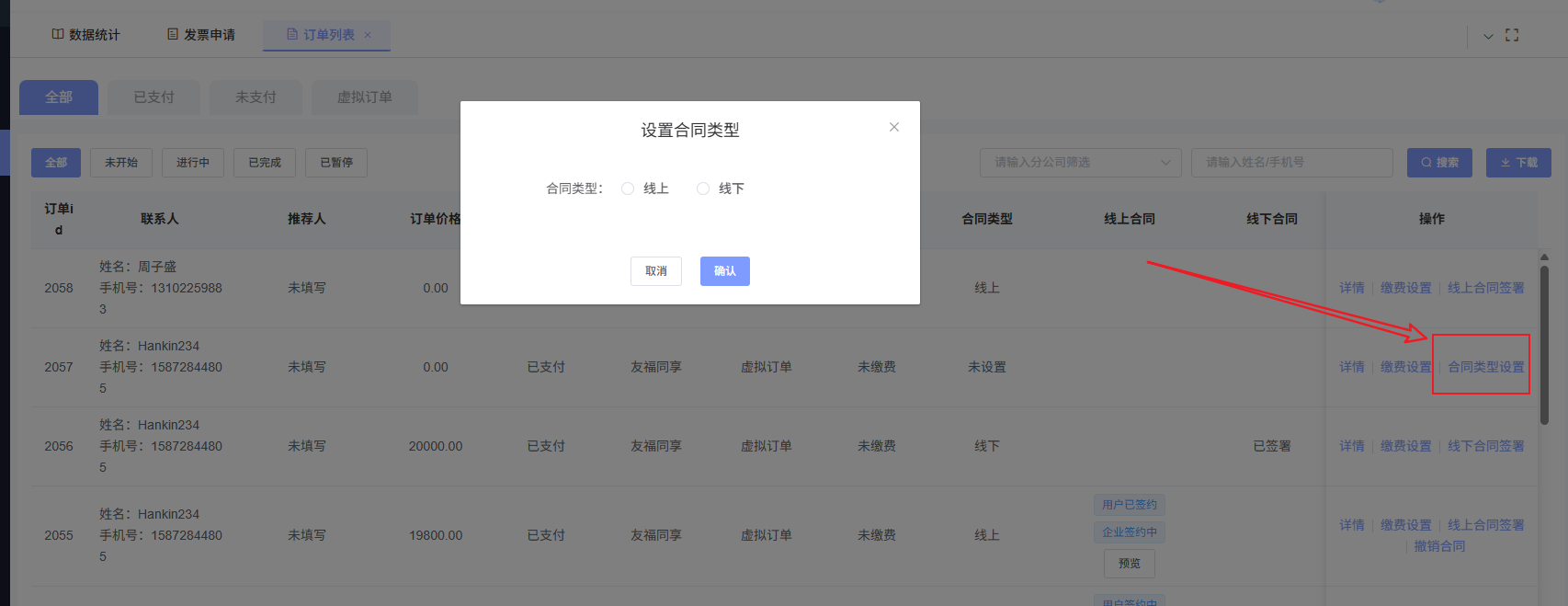Open 合同类型设置 for order 2057
Image resolution: width=1568 pixels, height=606 pixels.
coord(1485,367)
